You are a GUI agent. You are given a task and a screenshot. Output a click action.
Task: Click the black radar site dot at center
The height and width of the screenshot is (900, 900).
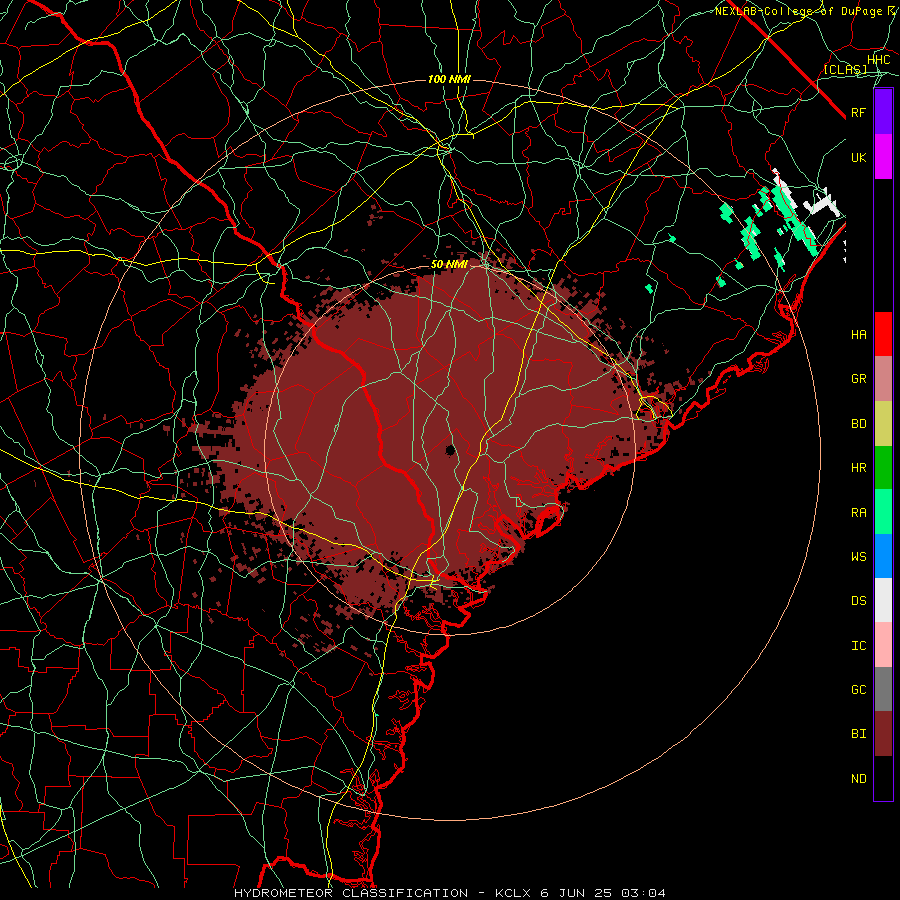click(451, 450)
